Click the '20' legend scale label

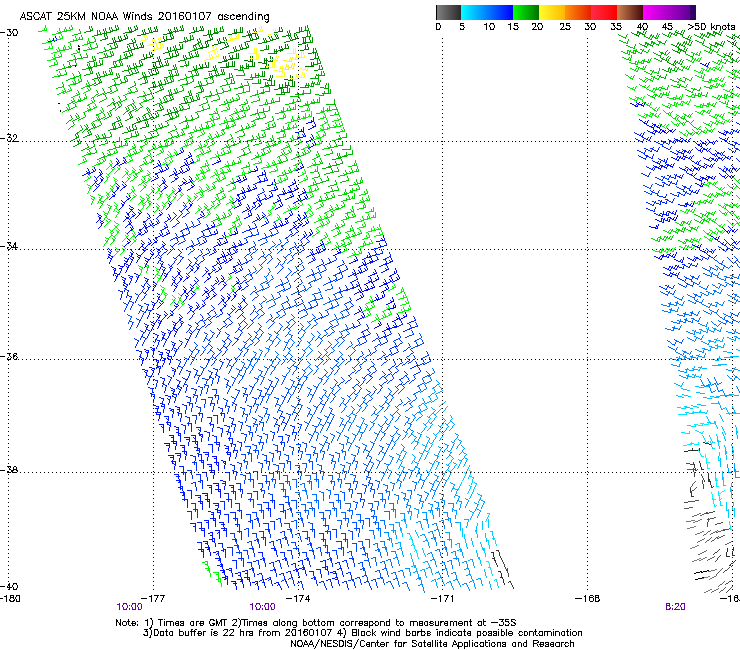tap(537, 27)
